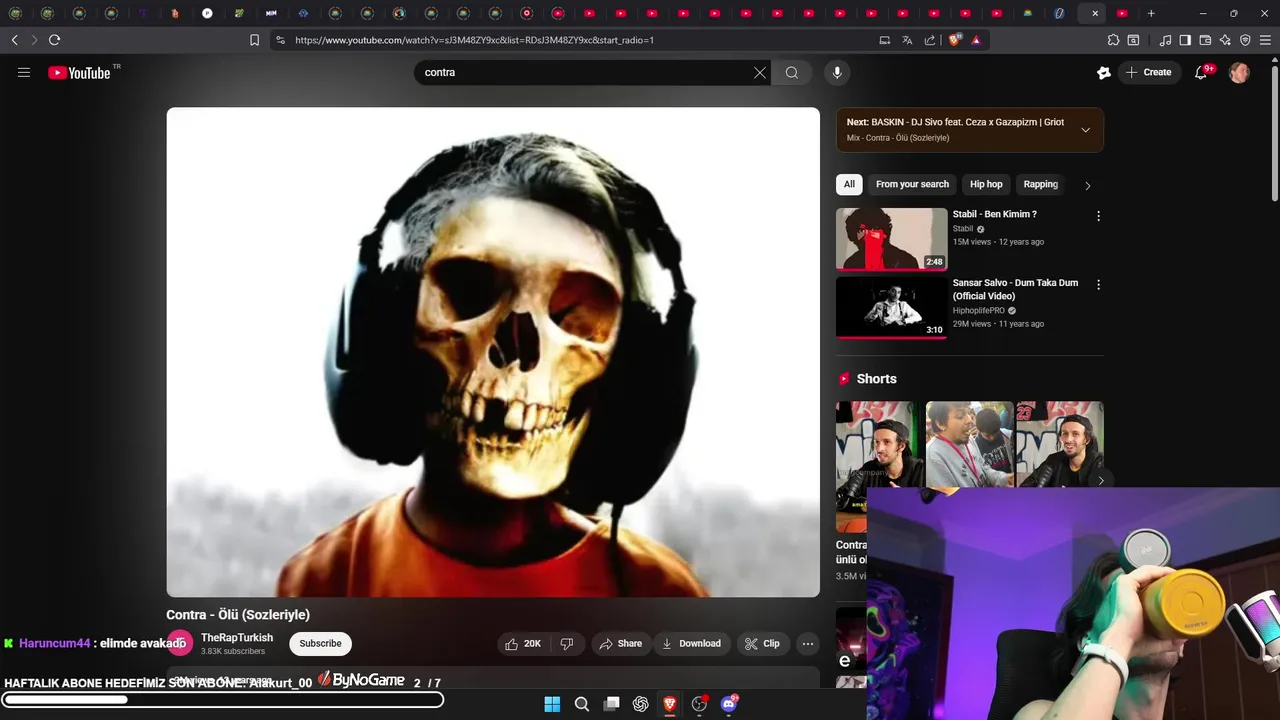Toggle the browser sidebar panel

[x=1185, y=40]
